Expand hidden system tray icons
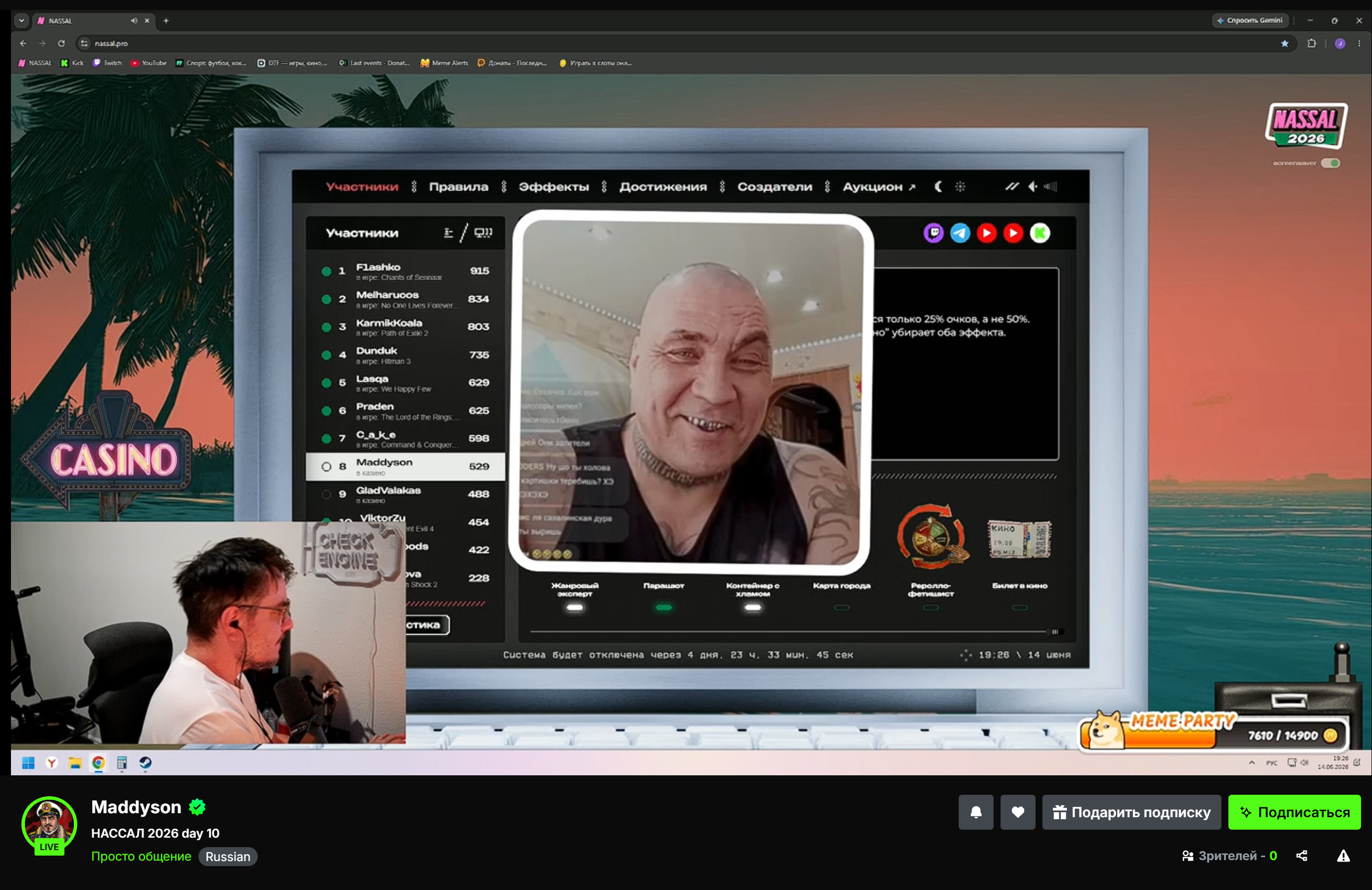1372x890 pixels. [1251, 763]
